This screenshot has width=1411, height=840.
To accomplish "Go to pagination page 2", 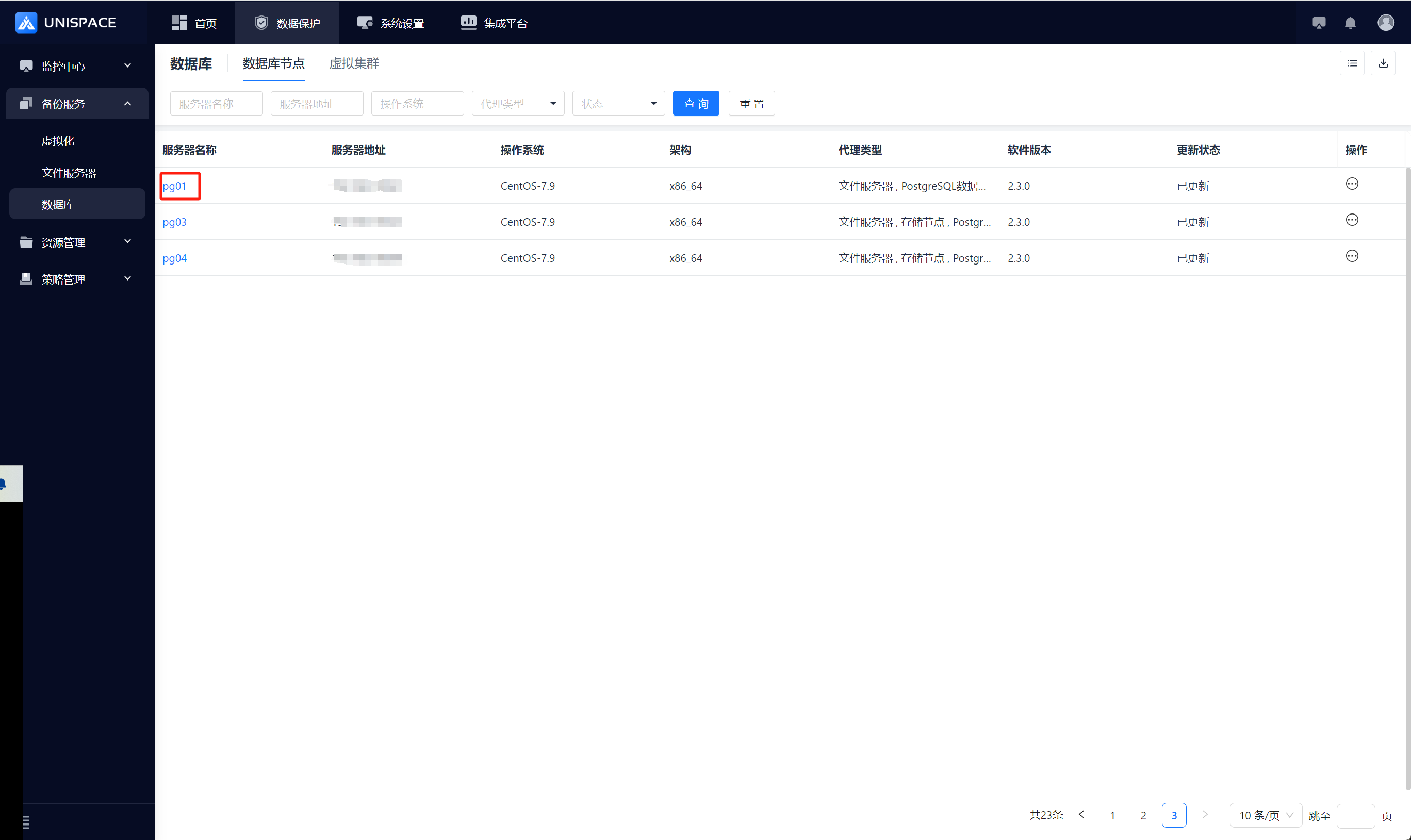I will [1143, 815].
